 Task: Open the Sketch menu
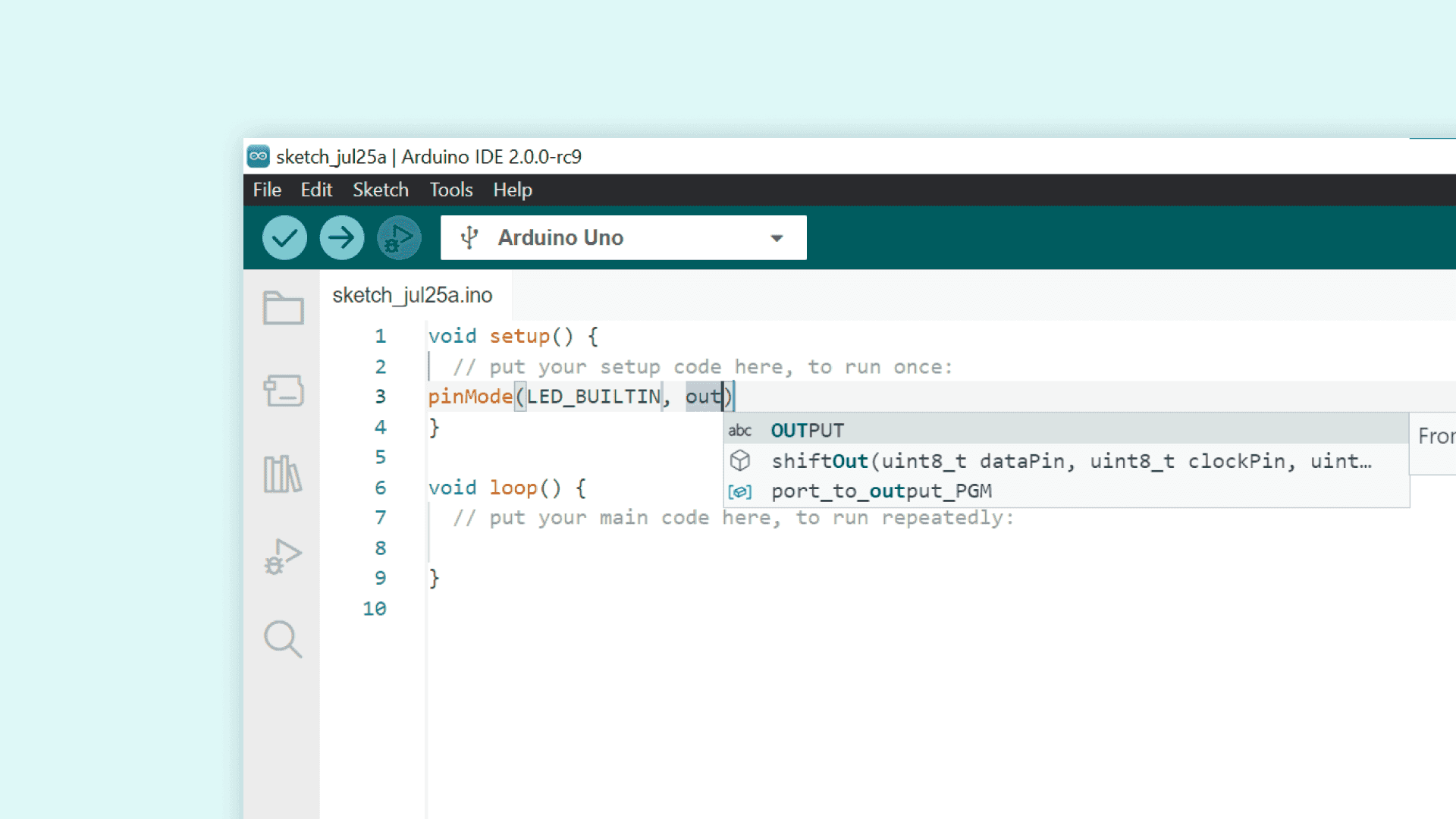point(380,190)
